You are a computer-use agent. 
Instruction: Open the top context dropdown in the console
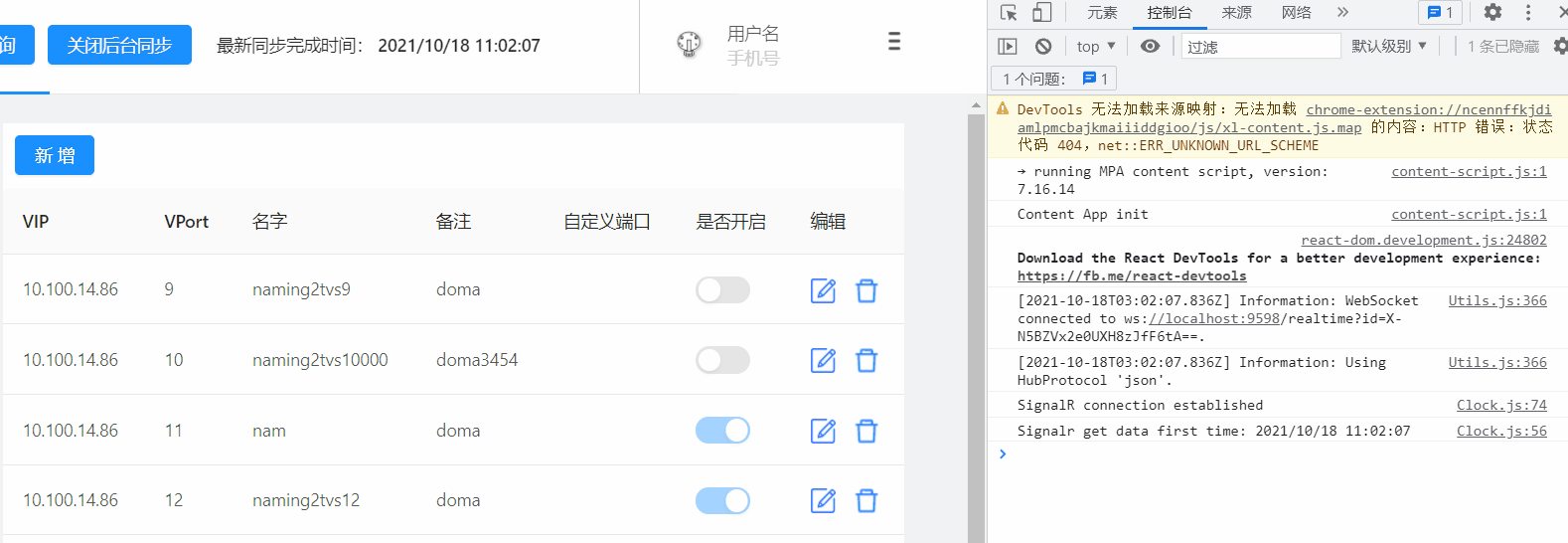[x=1096, y=46]
